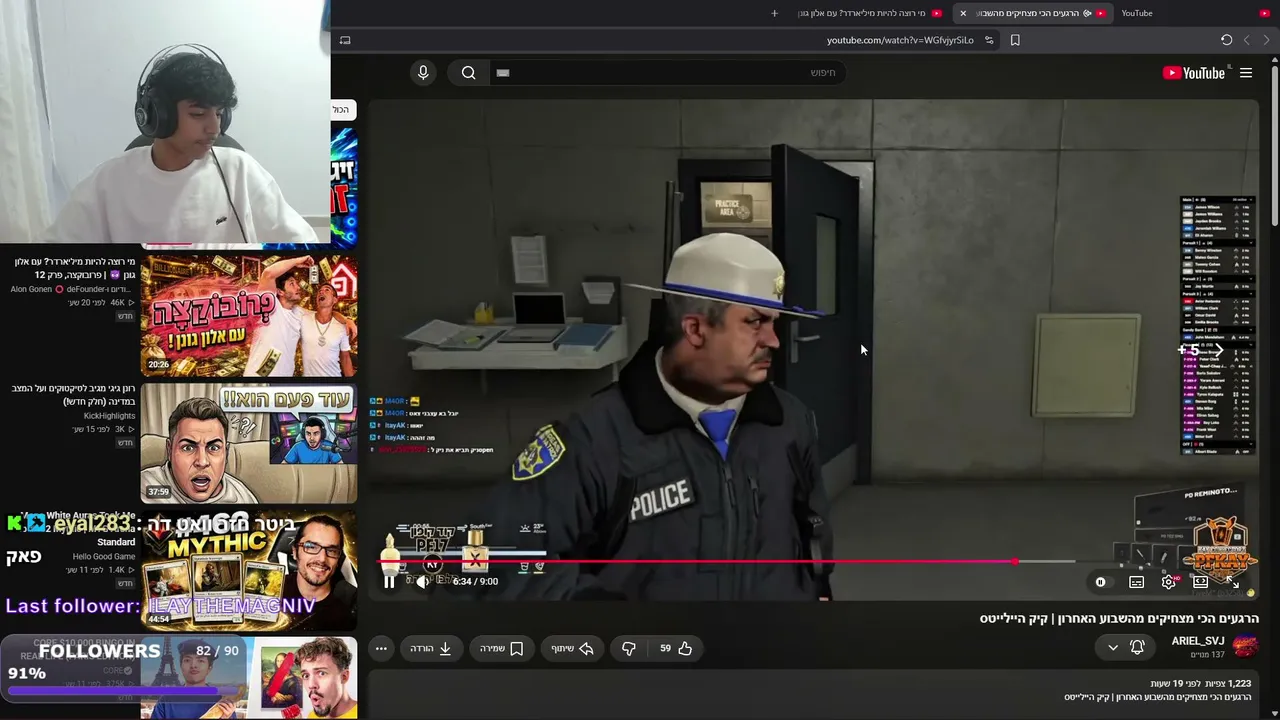Click the Share (שיתוף) button
Viewport: 1280px width, 720px height.
tap(573, 648)
